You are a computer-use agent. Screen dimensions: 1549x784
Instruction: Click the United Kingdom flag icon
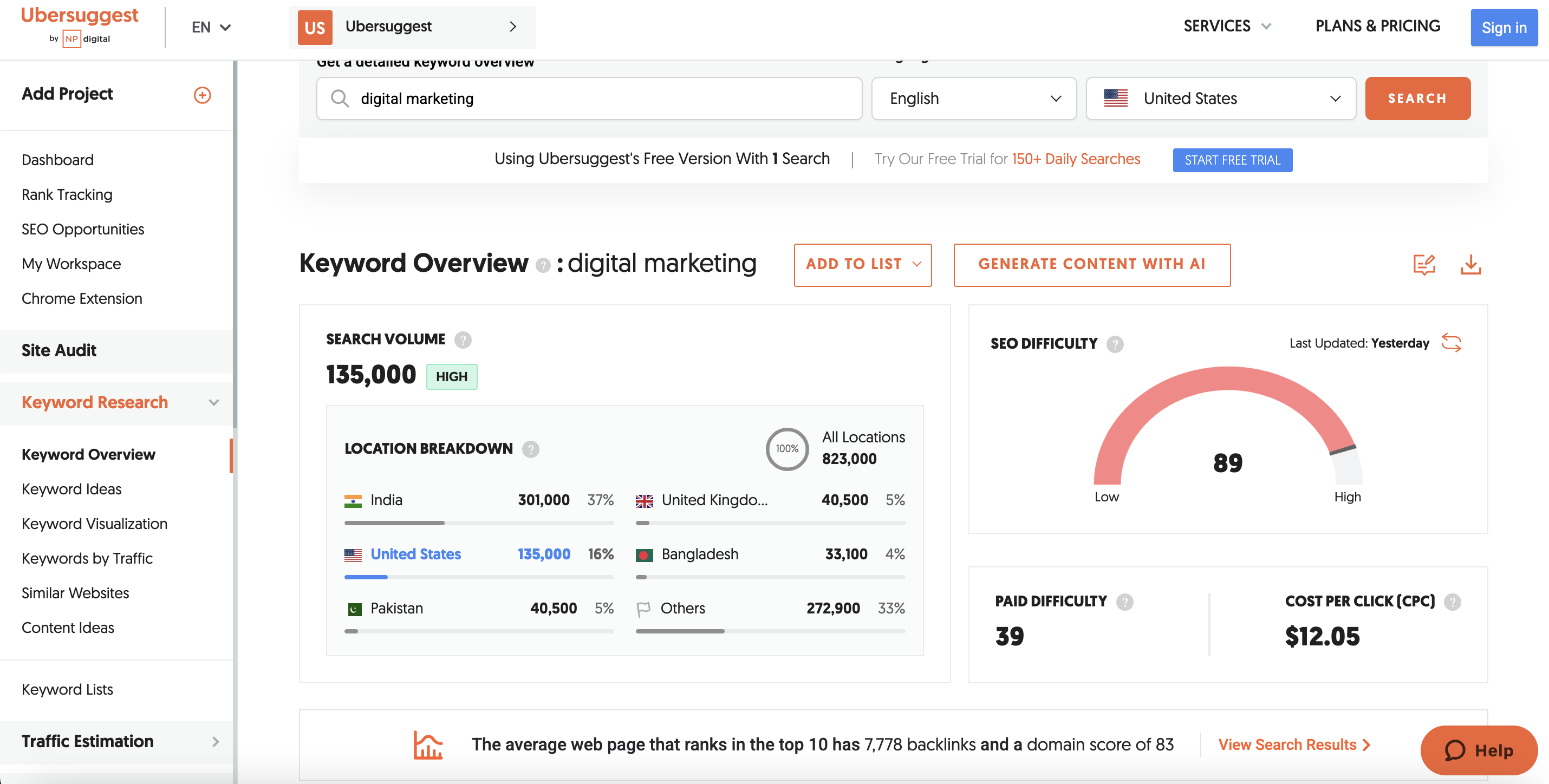pyautogui.click(x=644, y=500)
